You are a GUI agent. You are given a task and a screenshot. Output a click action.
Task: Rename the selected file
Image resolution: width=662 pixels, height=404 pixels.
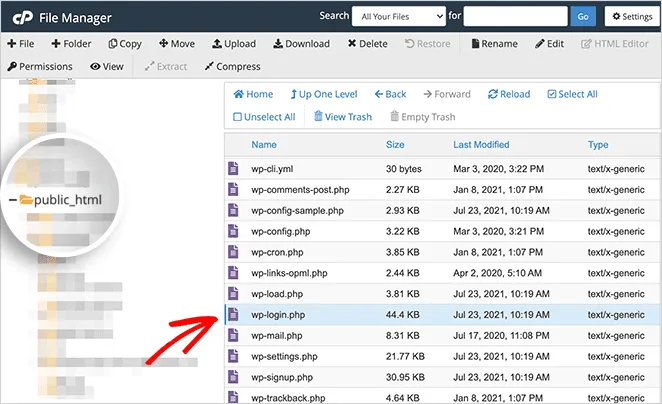pos(494,43)
